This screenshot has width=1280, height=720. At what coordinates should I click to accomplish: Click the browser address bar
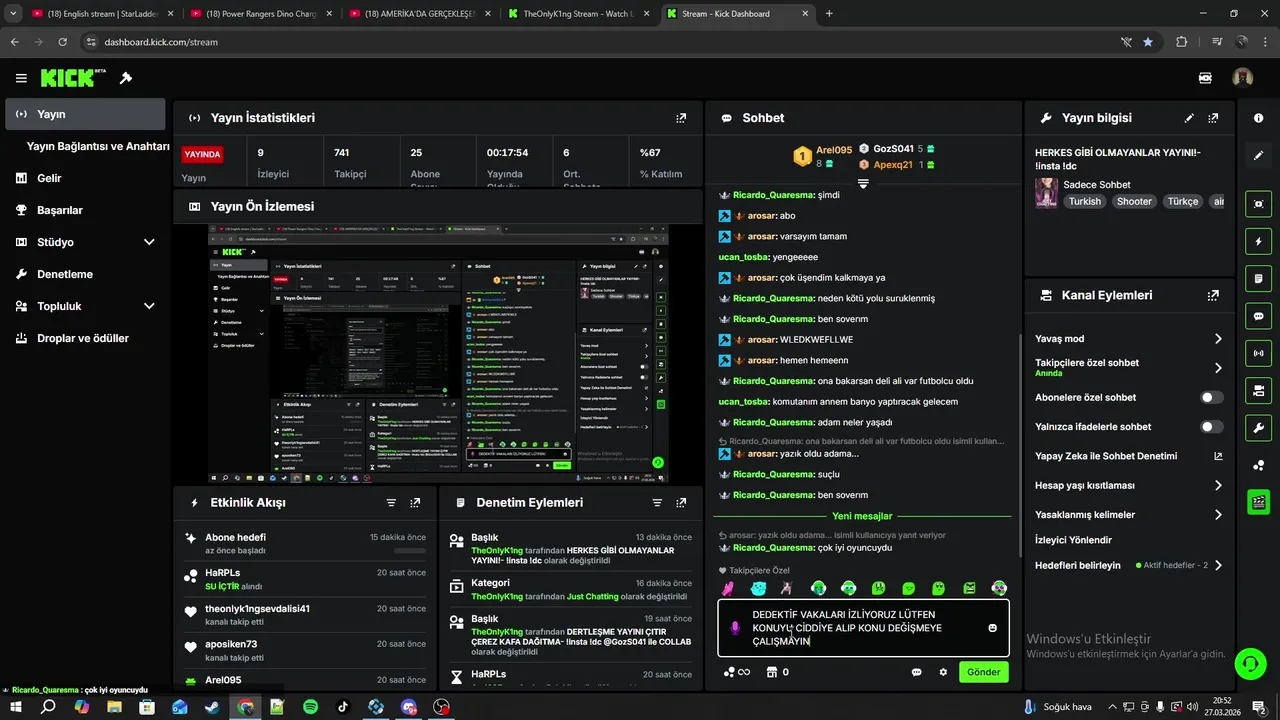(600, 42)
